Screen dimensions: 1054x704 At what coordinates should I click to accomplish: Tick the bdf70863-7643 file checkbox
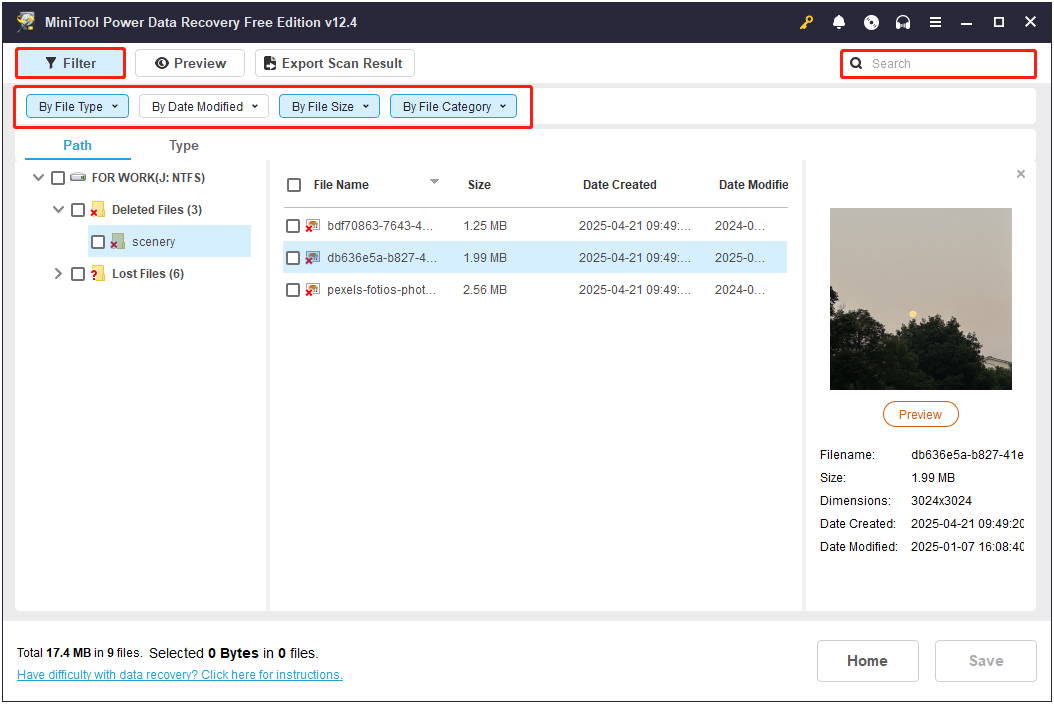[293, 226]
